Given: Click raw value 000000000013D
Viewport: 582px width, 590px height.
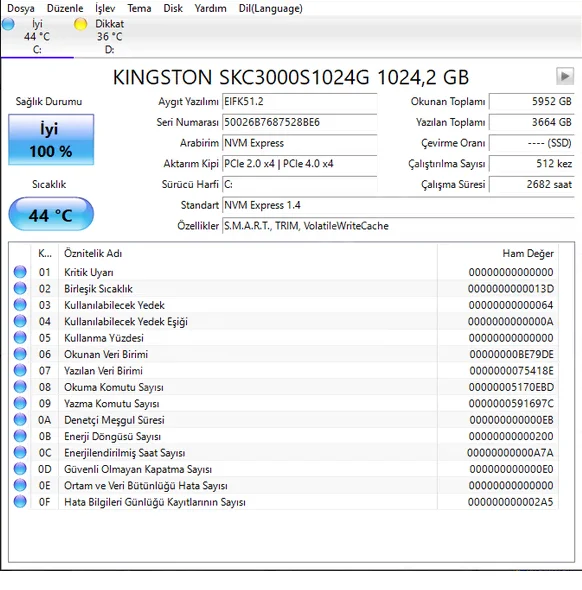Looking at the screenshot, I should [x=511, y=289].
